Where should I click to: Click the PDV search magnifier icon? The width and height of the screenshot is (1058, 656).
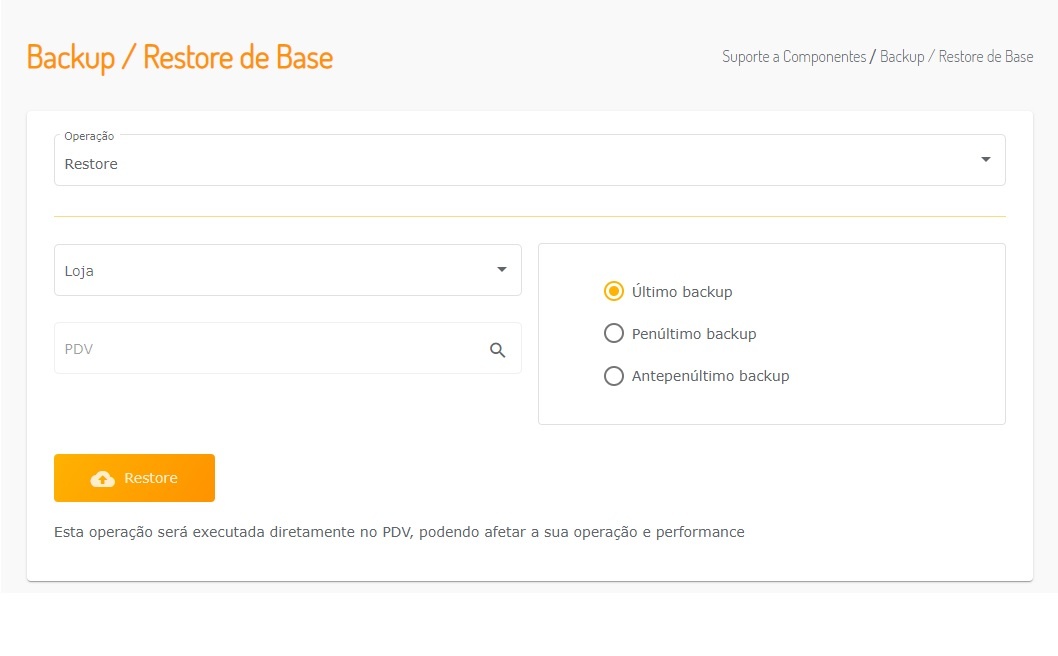[x=498, y=350]
